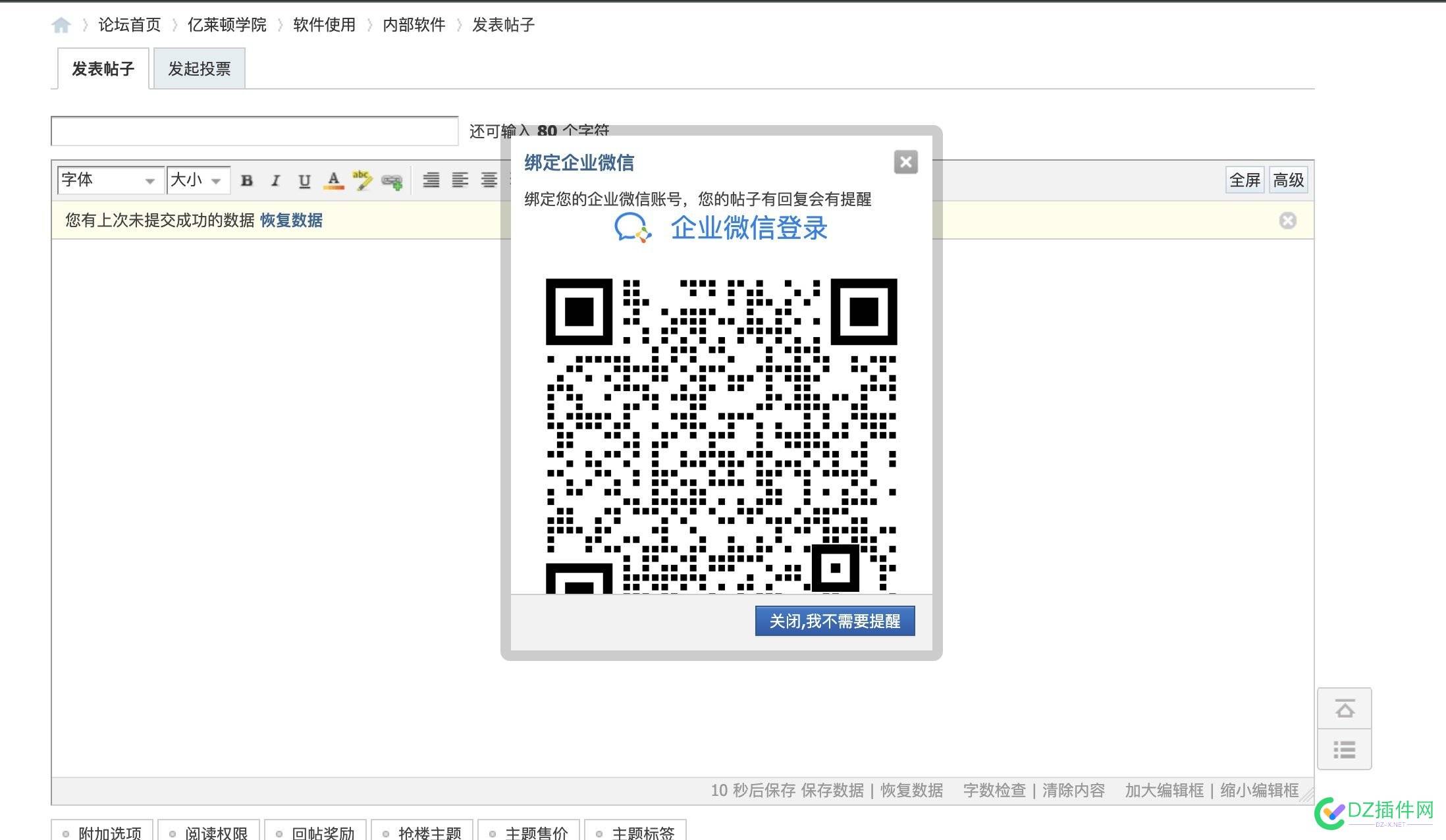Toggle underline formatting in editor toolbar

pyautogui.click(x=304, y=180)
